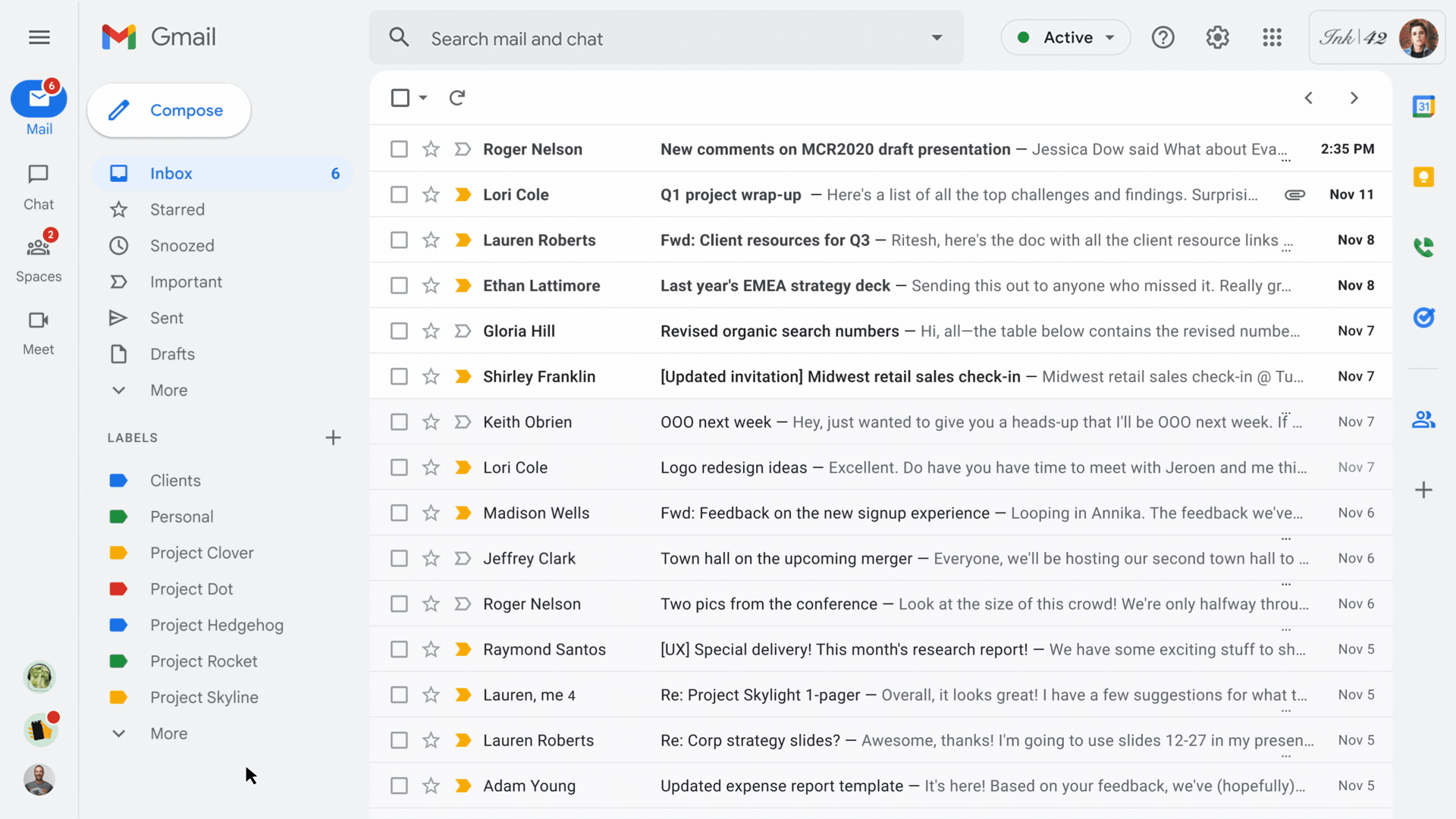Open Google Calendar side panel icon
Image resolution: width=1456 pixels, height=819 pixels.
point(1423,107)
